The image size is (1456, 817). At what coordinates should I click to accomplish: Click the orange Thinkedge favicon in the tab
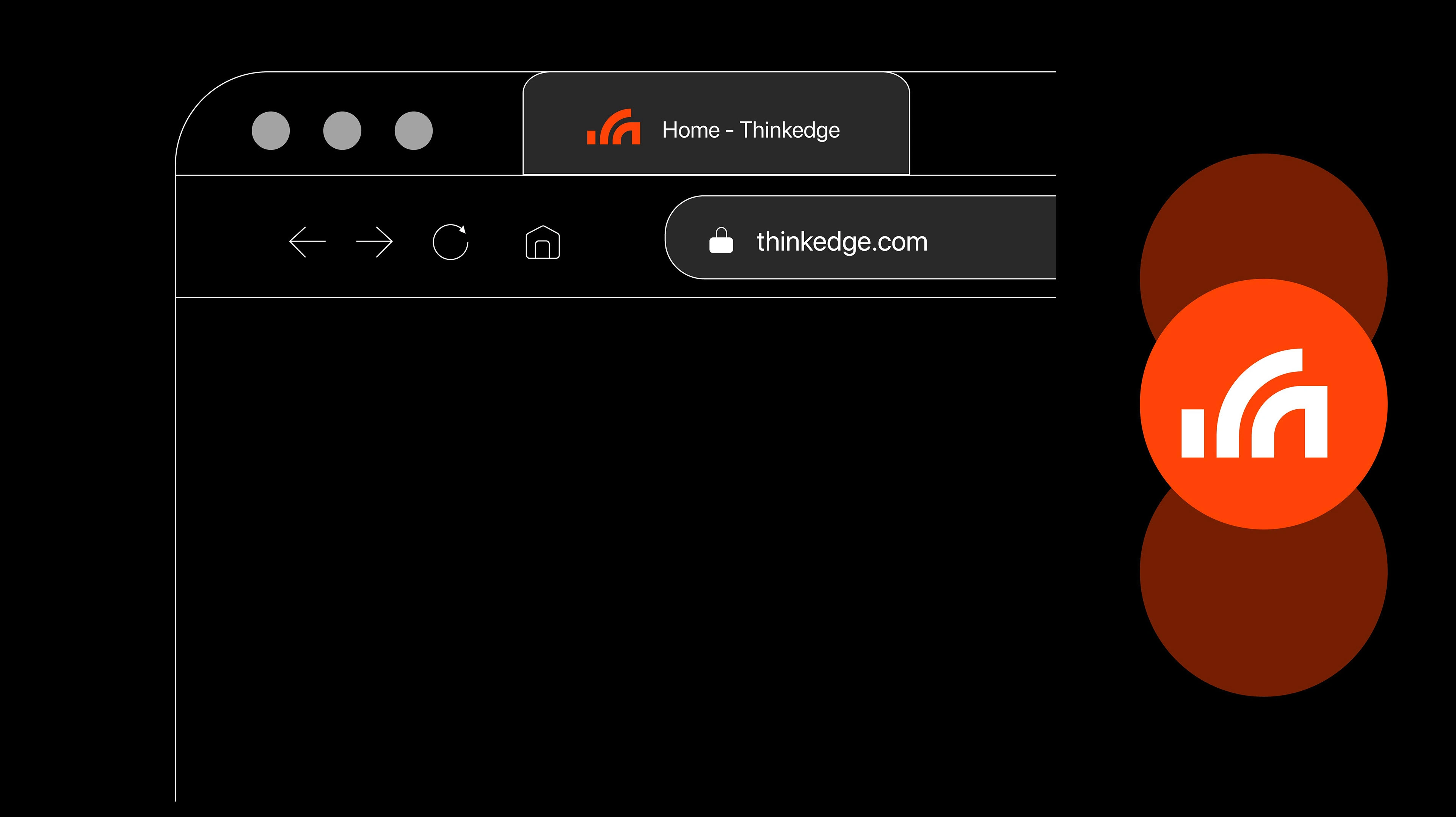[614, 127]
